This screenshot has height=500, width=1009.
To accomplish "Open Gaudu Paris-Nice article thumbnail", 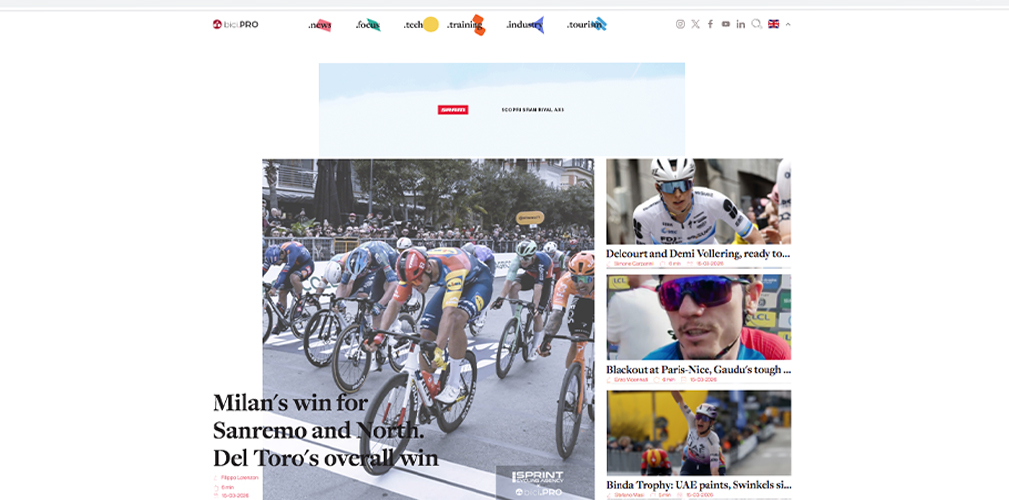I will (x=698, y=317).
